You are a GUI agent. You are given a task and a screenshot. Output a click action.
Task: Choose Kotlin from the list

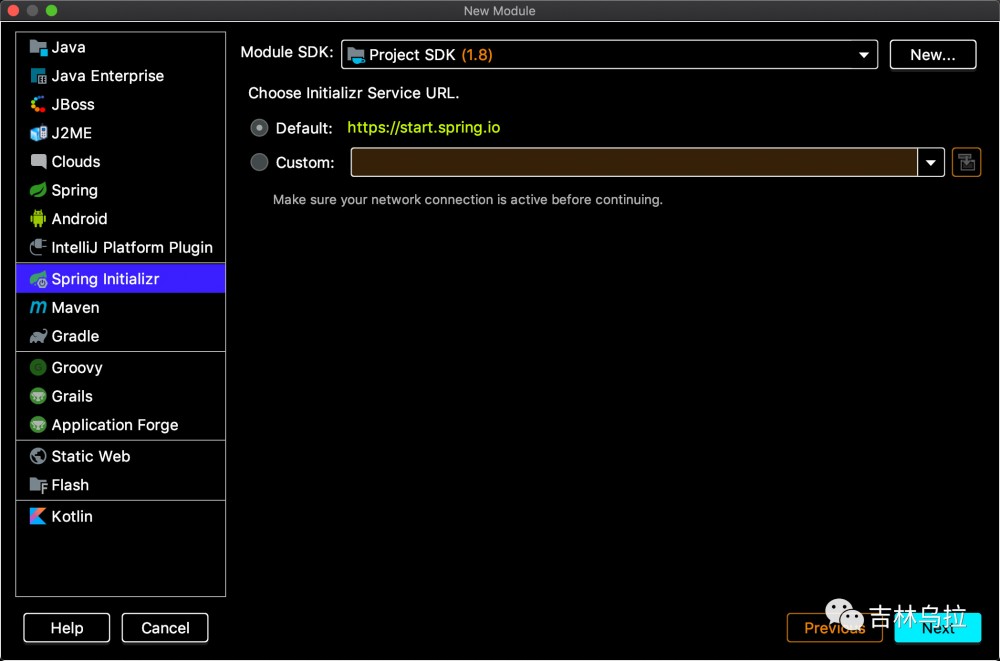point(121,516)
